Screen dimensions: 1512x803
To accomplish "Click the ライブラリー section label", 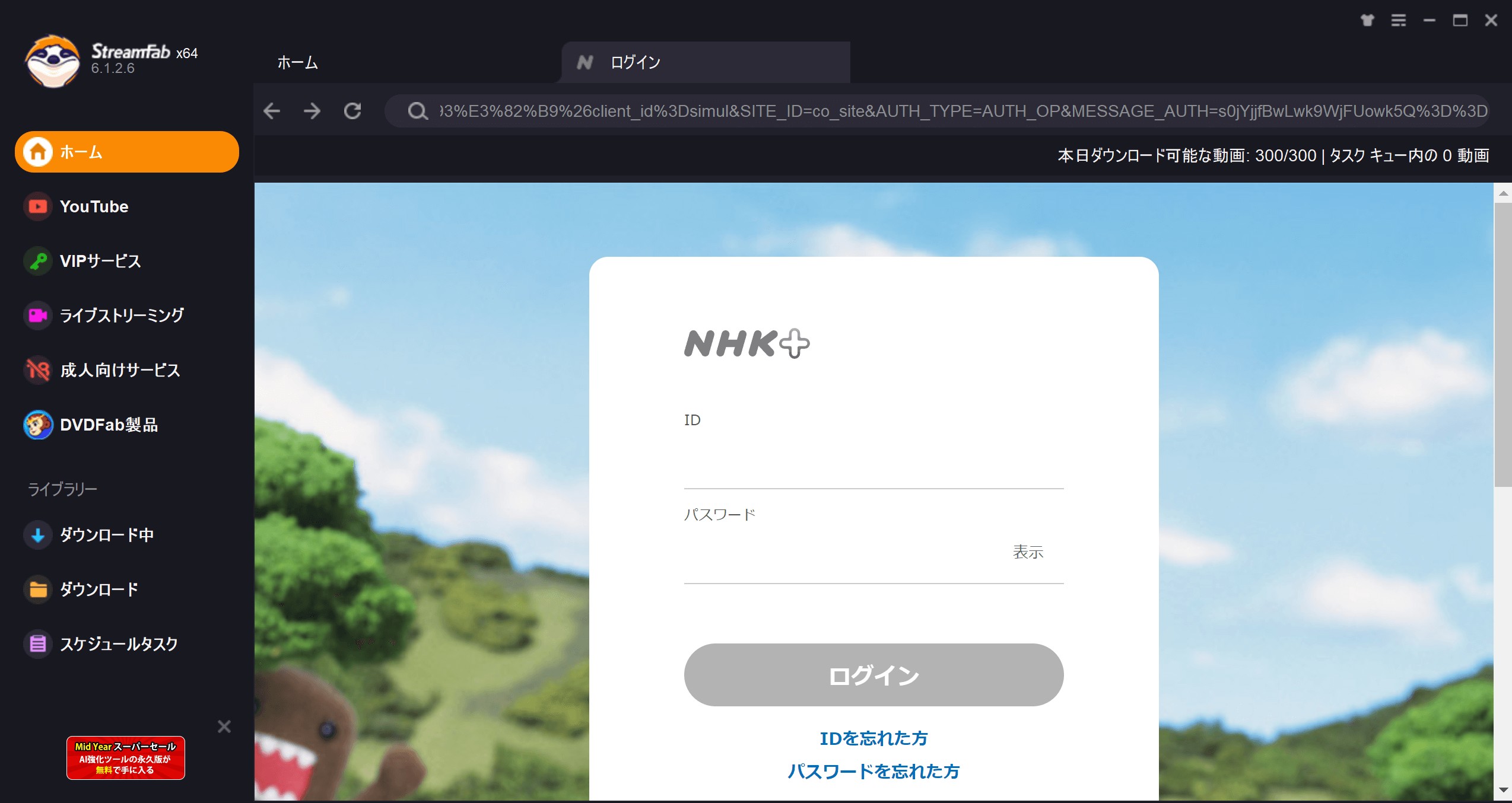I will point(63,489).
